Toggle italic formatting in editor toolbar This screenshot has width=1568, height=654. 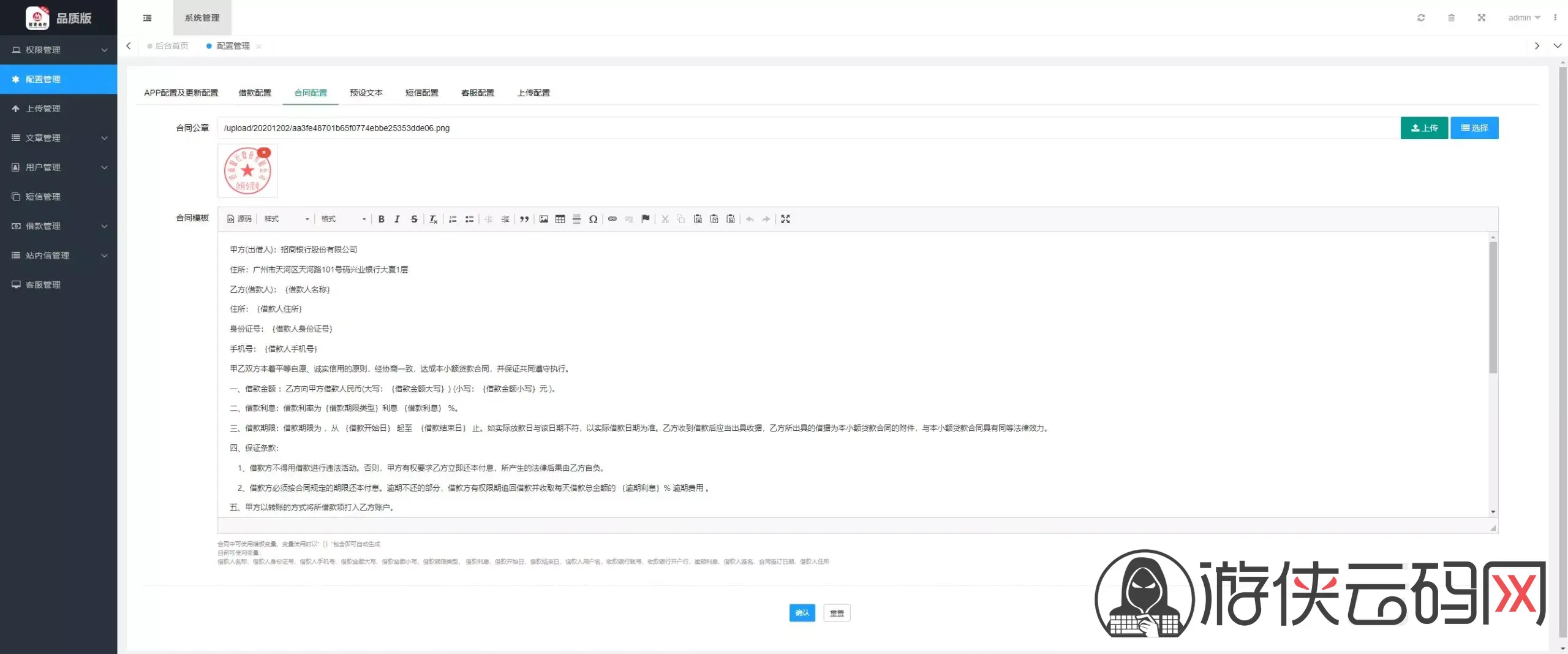(x=397, y=219)
